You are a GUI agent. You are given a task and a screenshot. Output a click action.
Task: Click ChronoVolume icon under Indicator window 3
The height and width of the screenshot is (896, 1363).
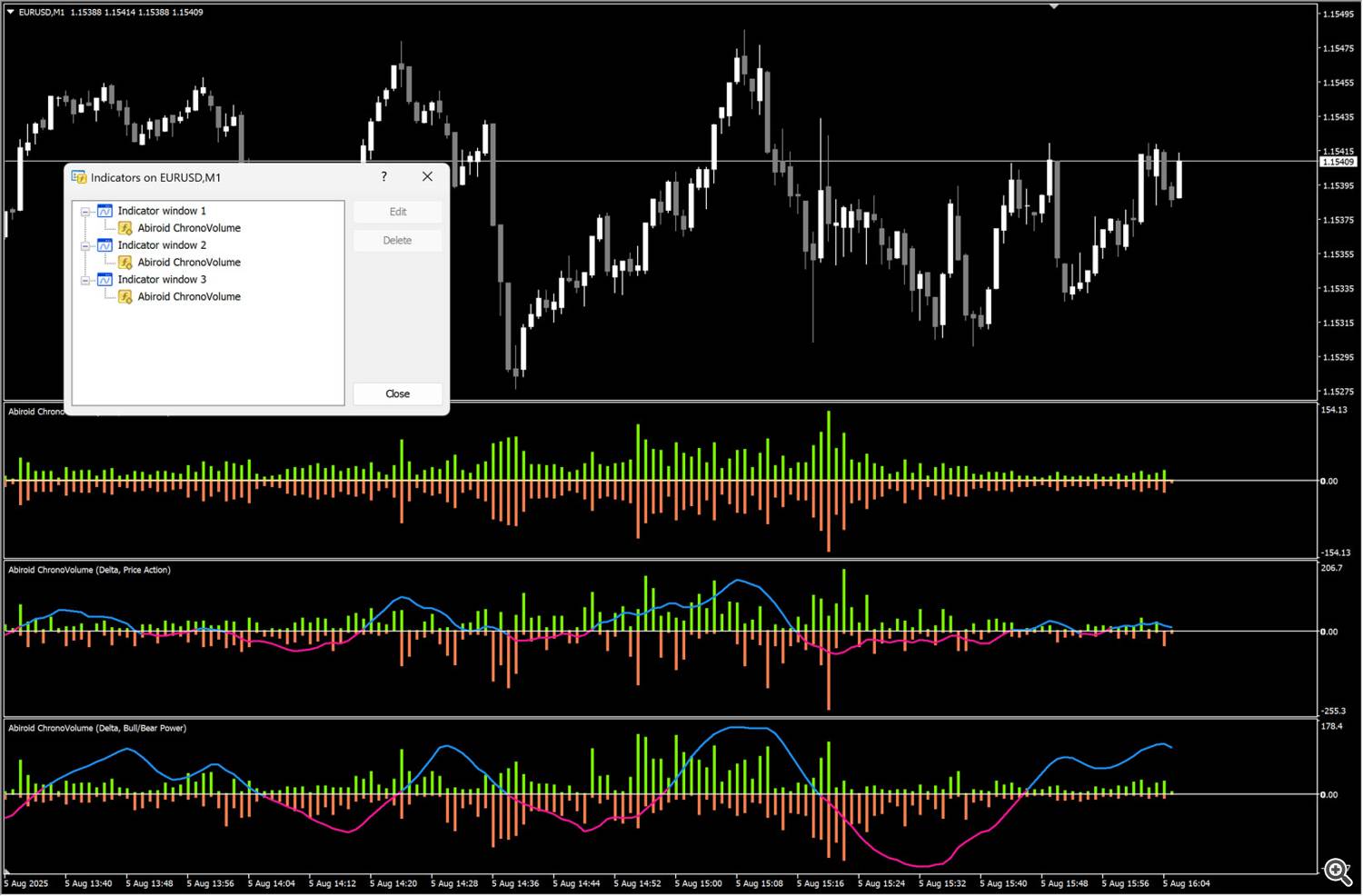tap(125, 297)
